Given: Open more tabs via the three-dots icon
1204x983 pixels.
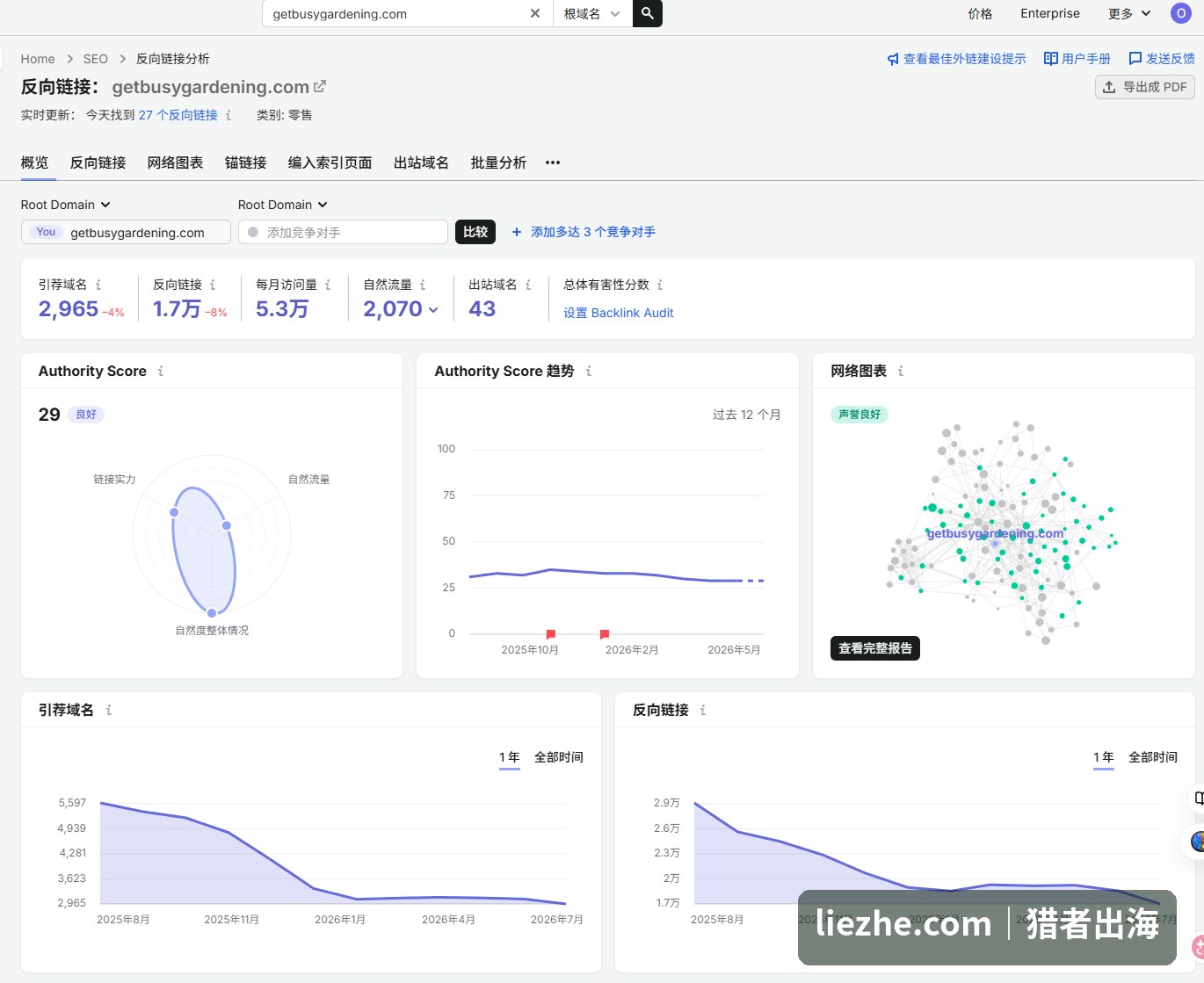Looking at the screenshot, I should (x=553, y=163).
